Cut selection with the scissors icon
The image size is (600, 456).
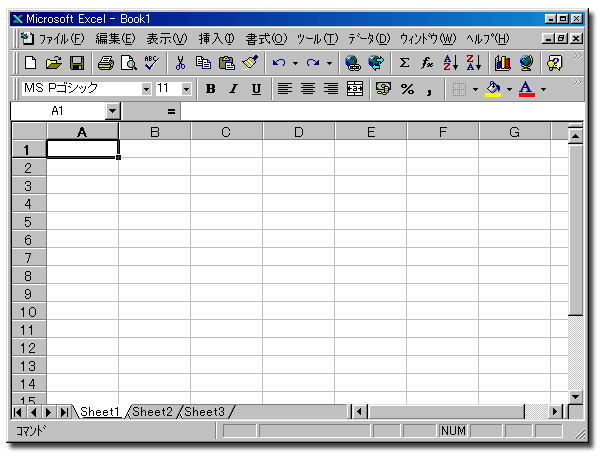[180, 63]
